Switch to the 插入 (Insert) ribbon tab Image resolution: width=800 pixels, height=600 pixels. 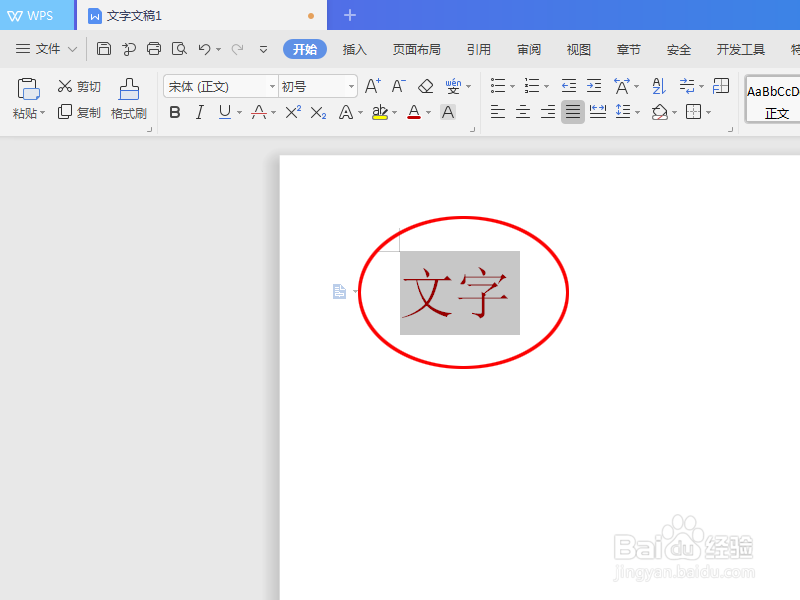[354, 48]
